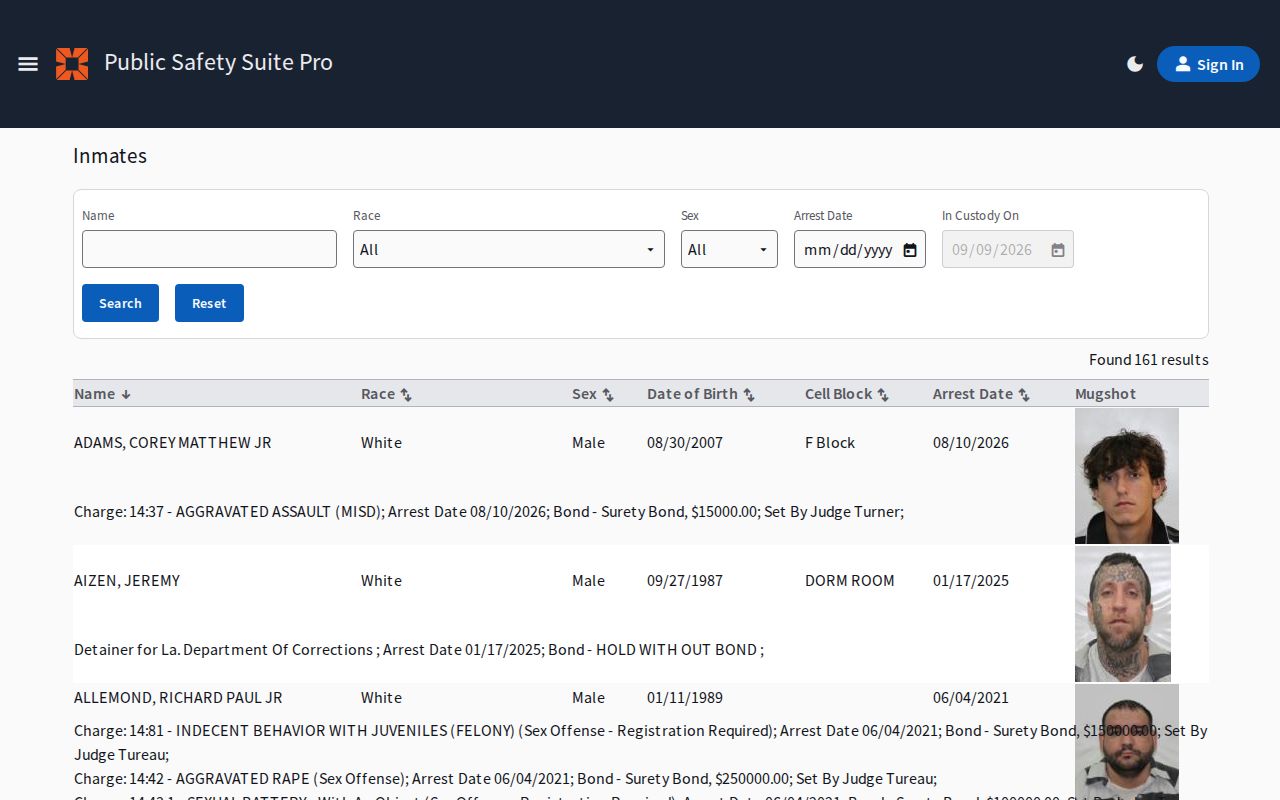Open the Arrest Date calendar picker icon

[910, 250]
